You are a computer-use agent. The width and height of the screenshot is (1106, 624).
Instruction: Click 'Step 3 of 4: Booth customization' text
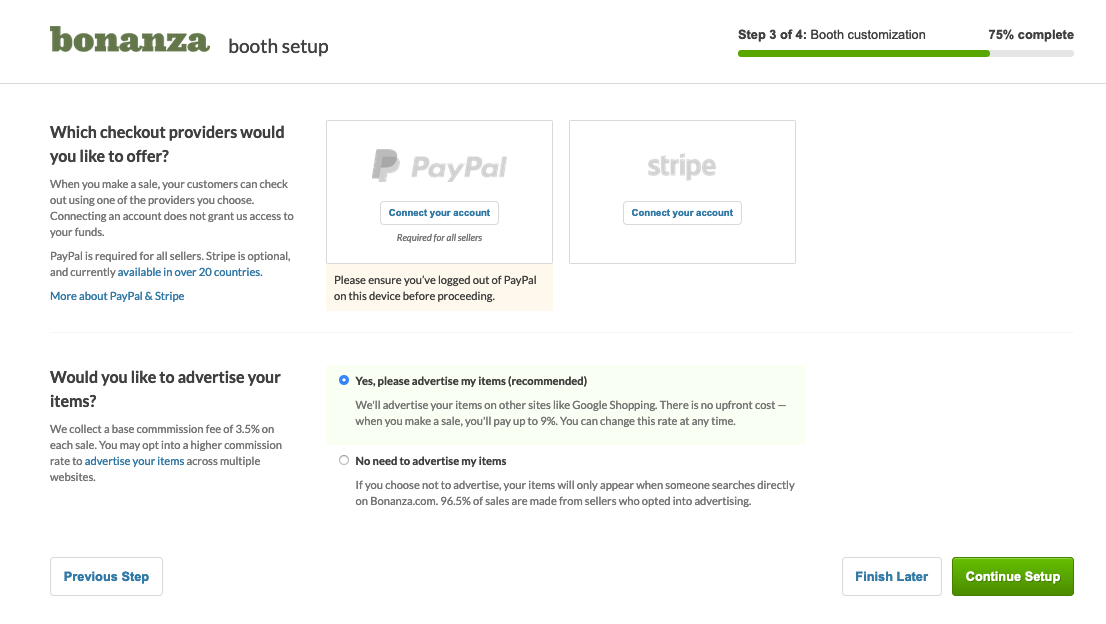pos(832,35)
